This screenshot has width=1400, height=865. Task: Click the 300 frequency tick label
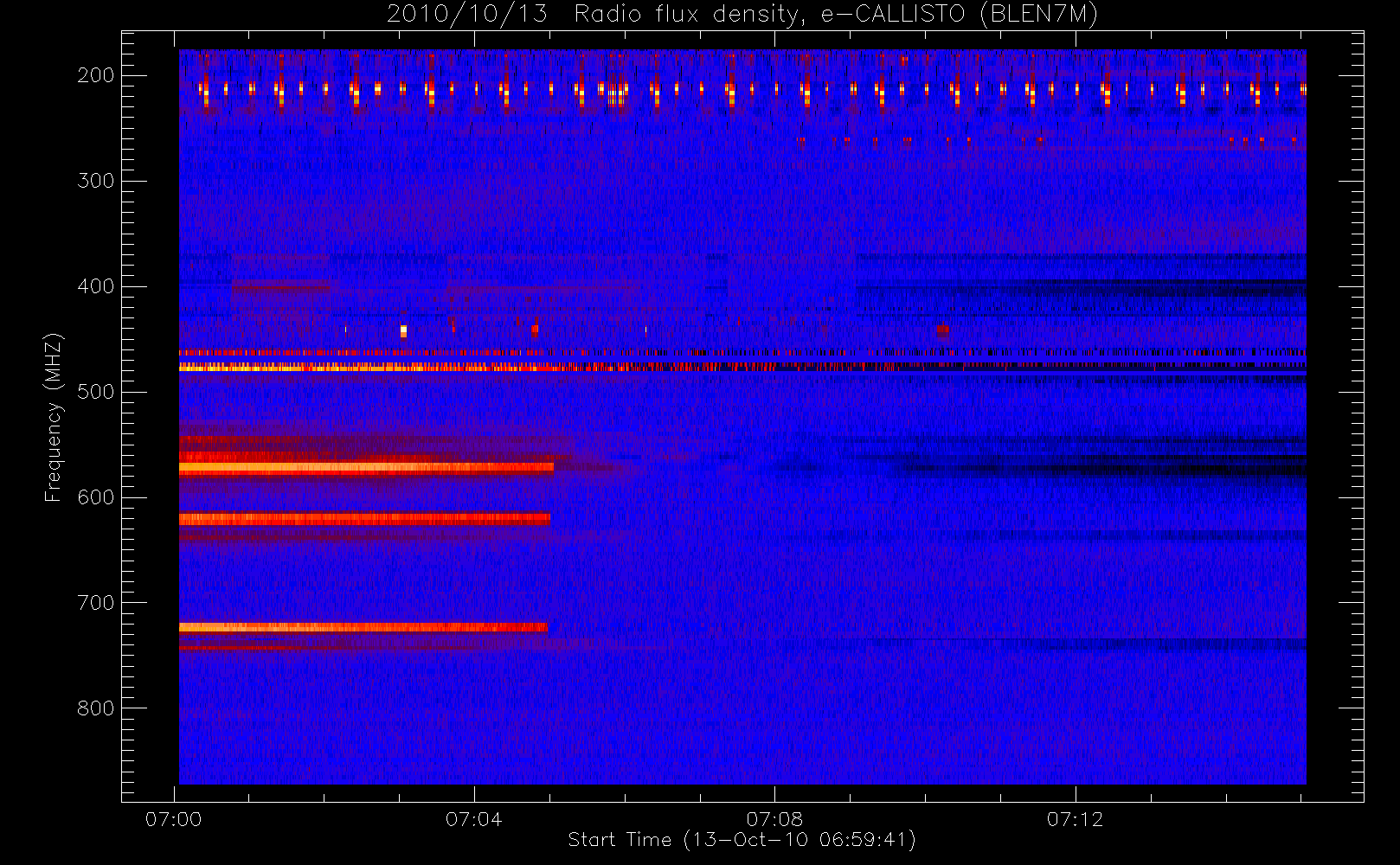coord(95,181)
